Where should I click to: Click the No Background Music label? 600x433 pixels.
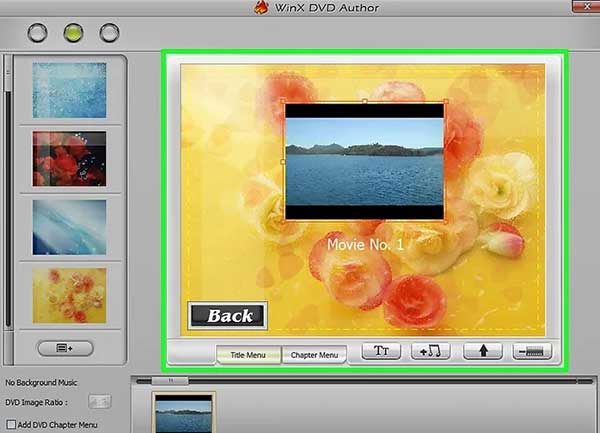click(x=41, y=383)
